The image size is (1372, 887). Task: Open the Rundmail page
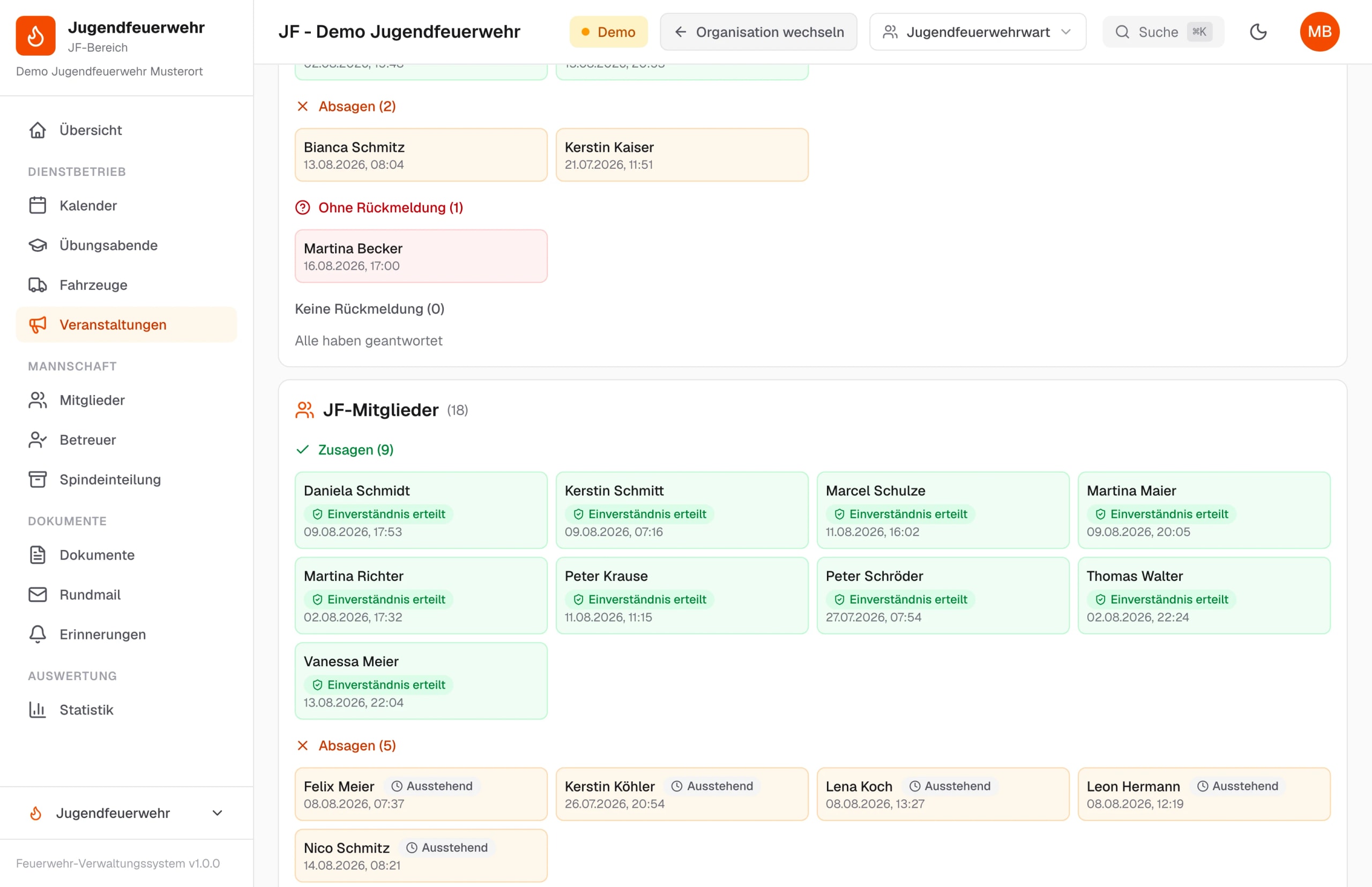(x=126, y=595)
